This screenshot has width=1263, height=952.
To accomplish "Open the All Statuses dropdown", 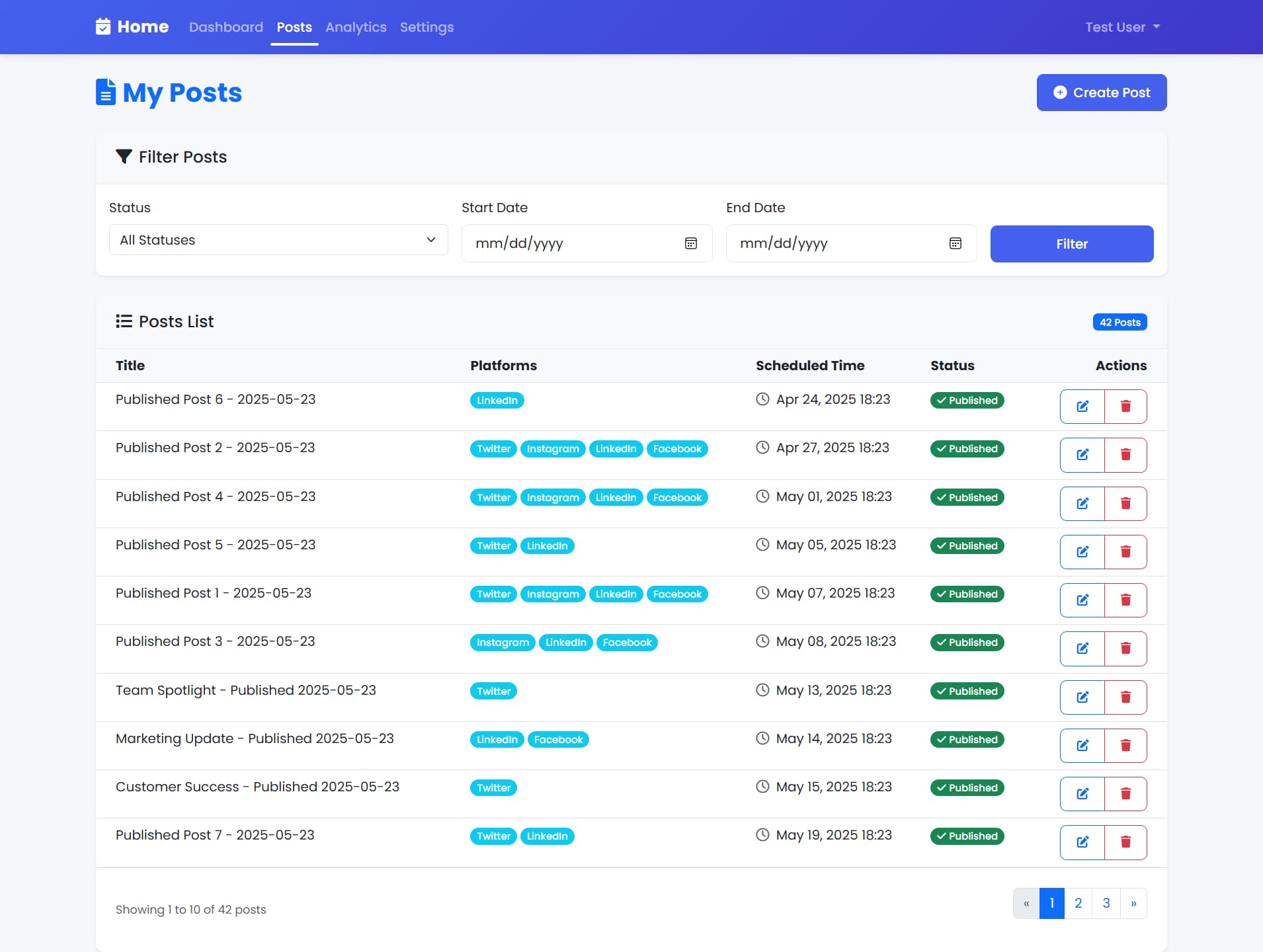I will pyautogui.click(x=278, y=239).
